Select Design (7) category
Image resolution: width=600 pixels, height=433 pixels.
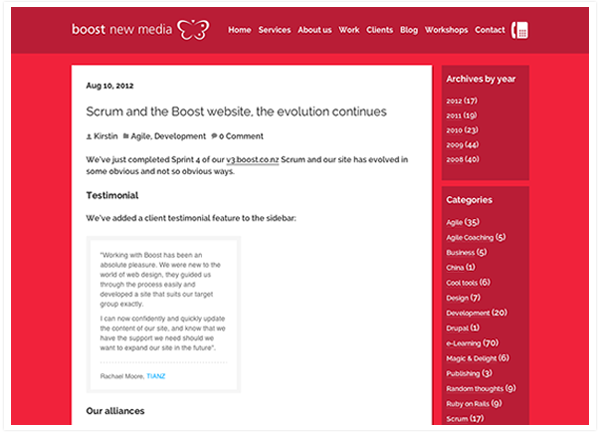tap(463, 298)
